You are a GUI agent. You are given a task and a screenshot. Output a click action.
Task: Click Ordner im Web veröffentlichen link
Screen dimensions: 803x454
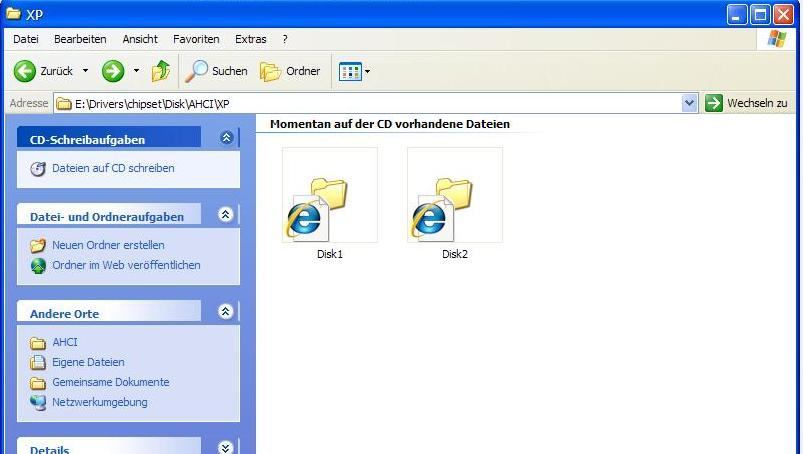tap(126, 265)
